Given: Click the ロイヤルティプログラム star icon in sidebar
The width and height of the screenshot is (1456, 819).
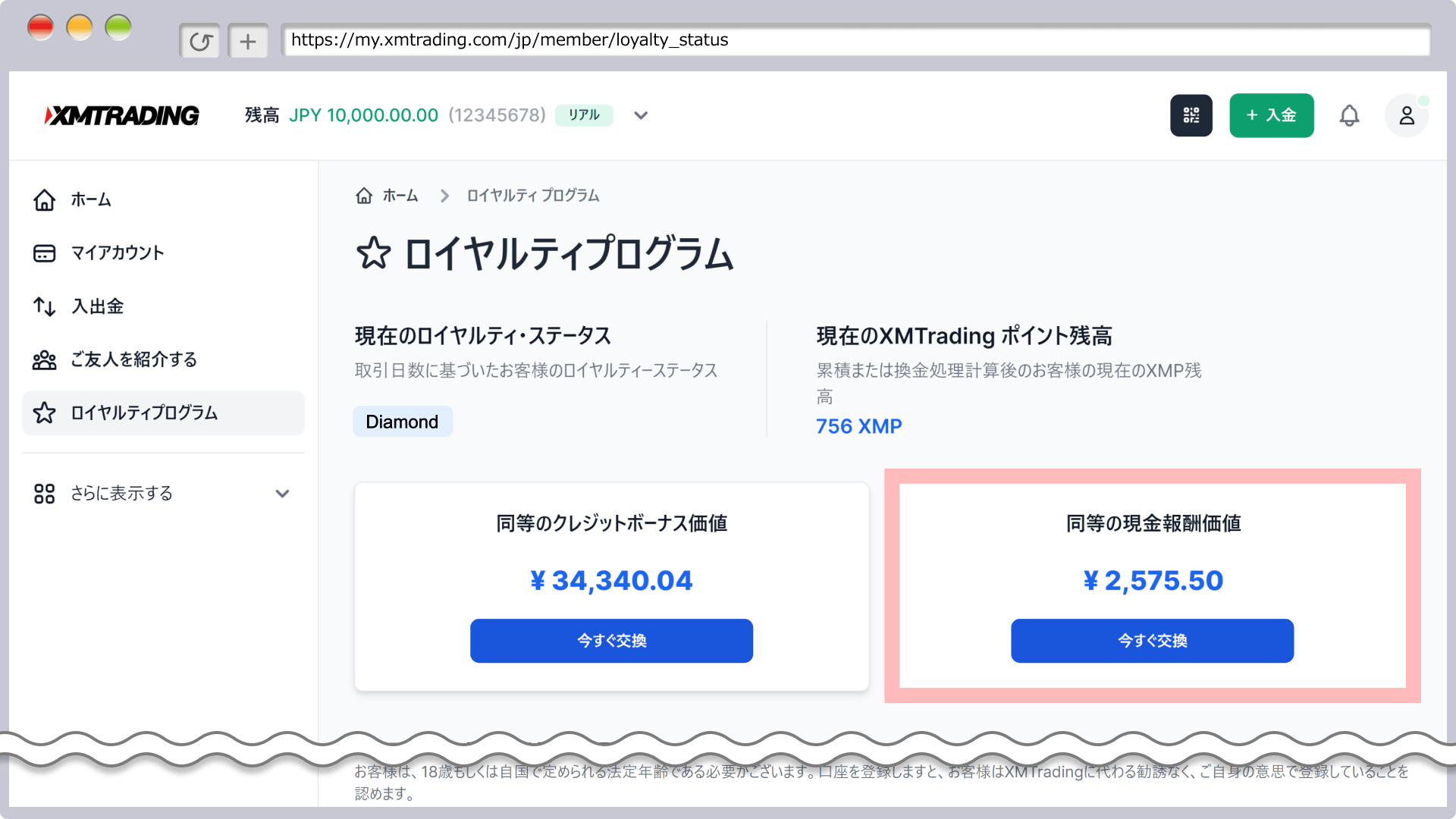Looking at the screenshot, I should pyautogui.click(x=44, y=413).
